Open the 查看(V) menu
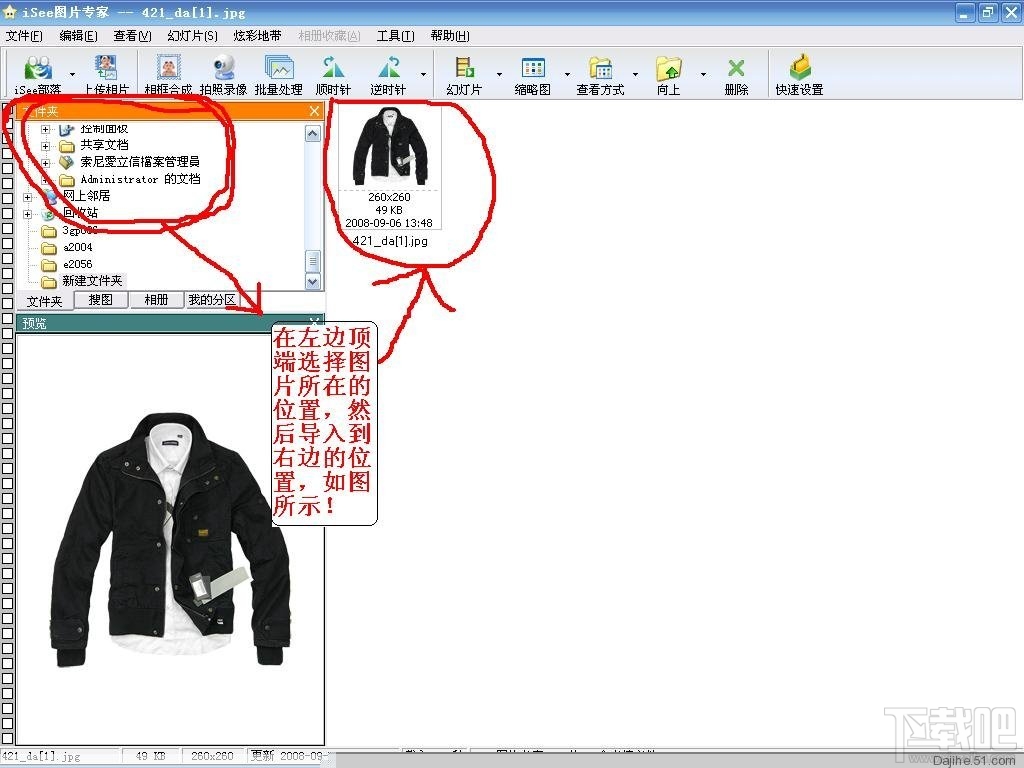This screenshot has height=768, width=1024. click(133, 35)
